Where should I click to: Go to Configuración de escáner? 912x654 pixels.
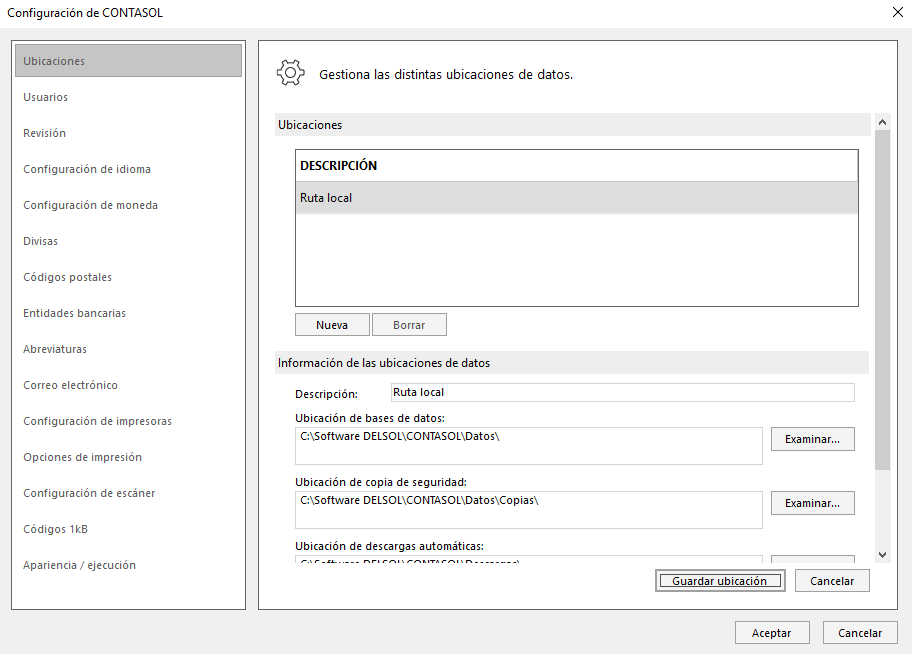tap(89, 493)
